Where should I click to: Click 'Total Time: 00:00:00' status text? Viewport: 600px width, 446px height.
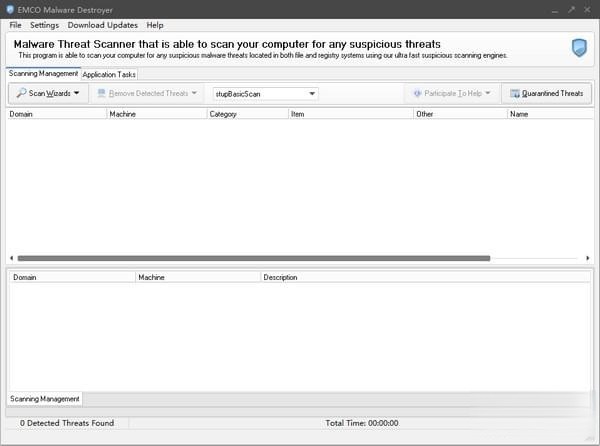tap(362, 423)
